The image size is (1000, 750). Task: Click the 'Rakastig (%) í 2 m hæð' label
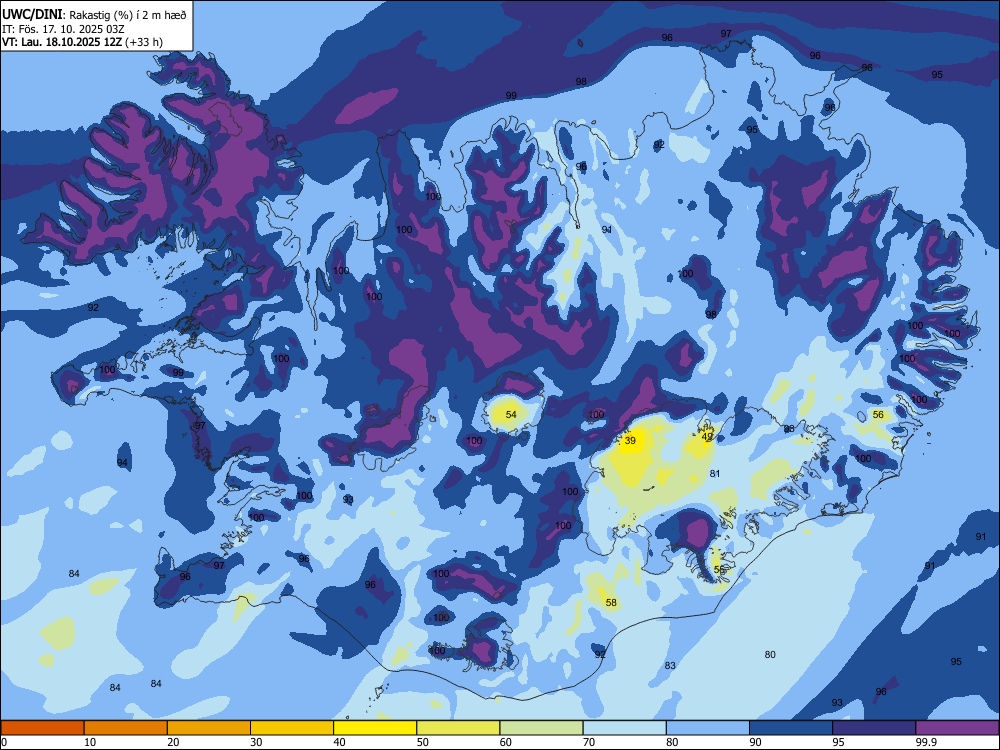pos(128,15)
